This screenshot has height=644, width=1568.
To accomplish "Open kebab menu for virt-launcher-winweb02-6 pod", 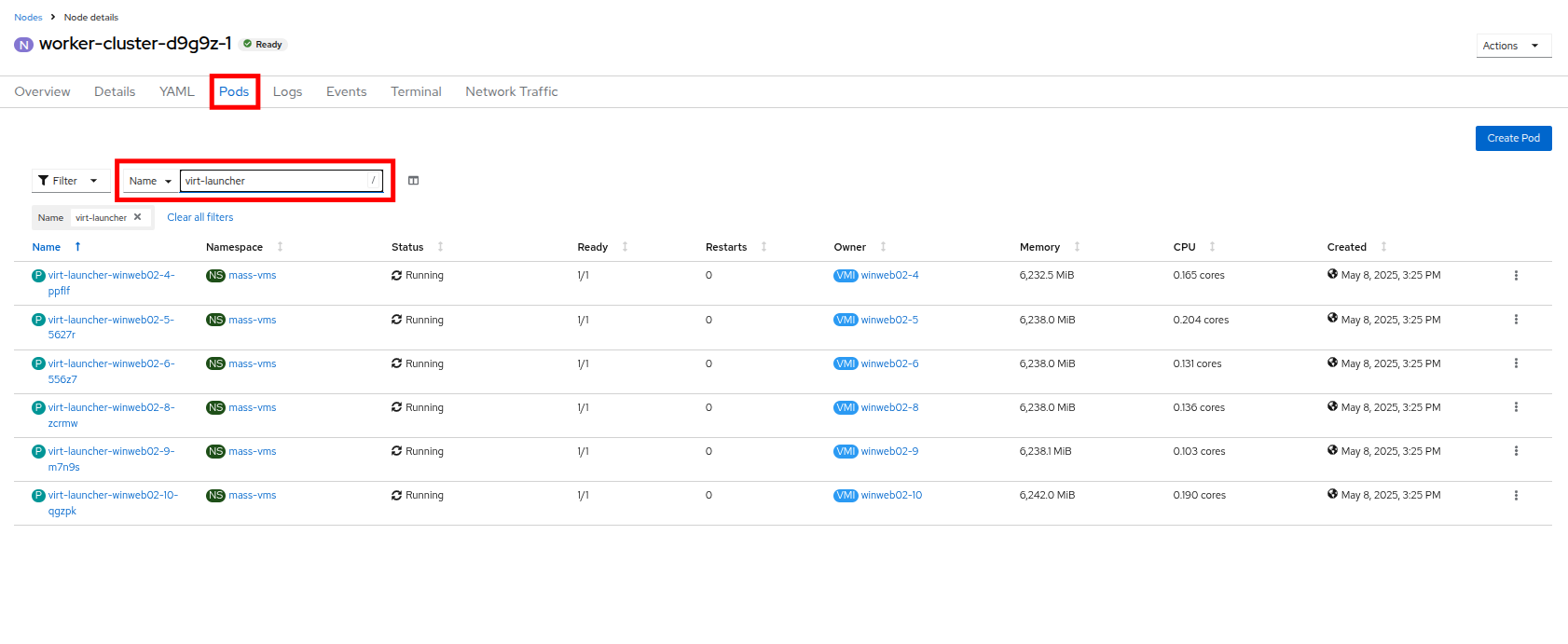I will pyautogui.click(x=1516, y=363).
